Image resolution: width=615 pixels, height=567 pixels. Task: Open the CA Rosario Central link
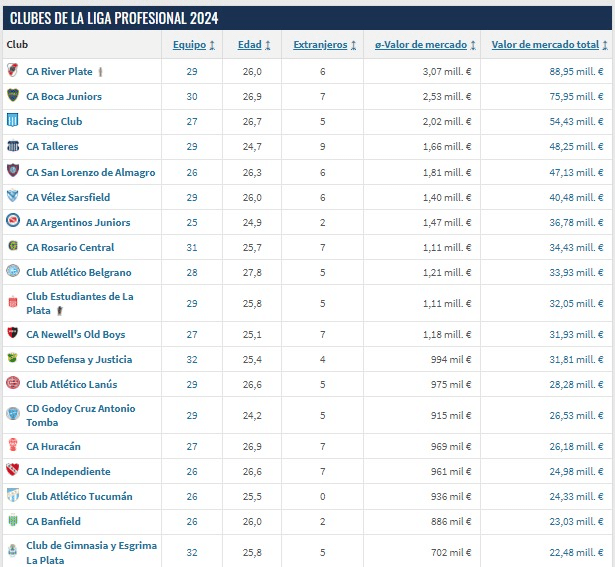click(x=70, y=247)
